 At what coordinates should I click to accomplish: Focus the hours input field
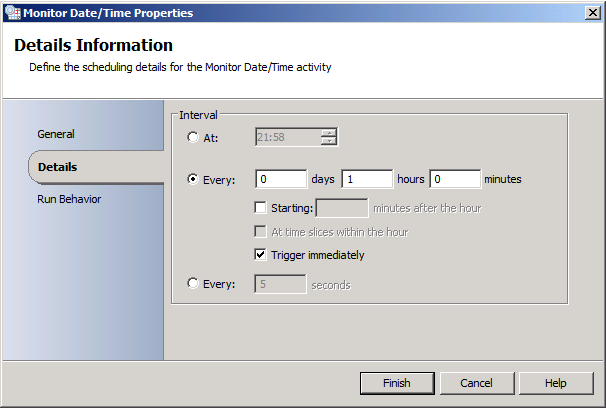(x=367, y=180)
